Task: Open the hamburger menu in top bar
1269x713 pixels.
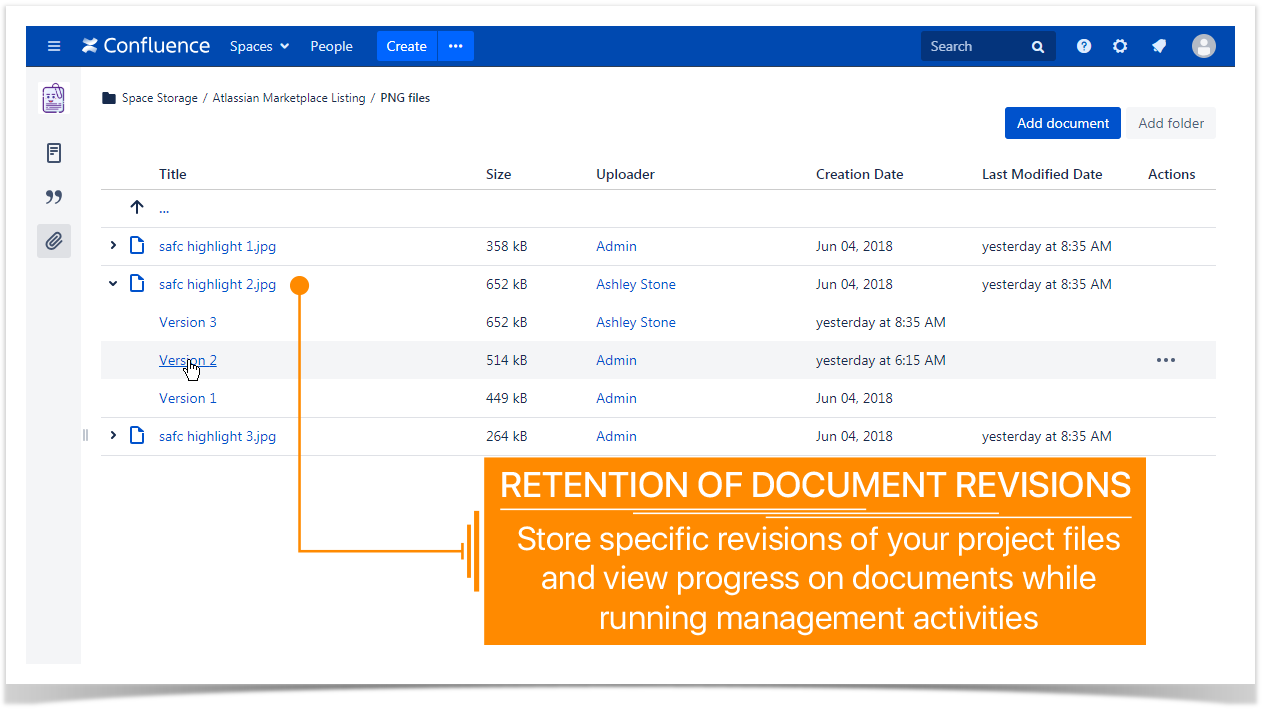Action: point(54,46)
